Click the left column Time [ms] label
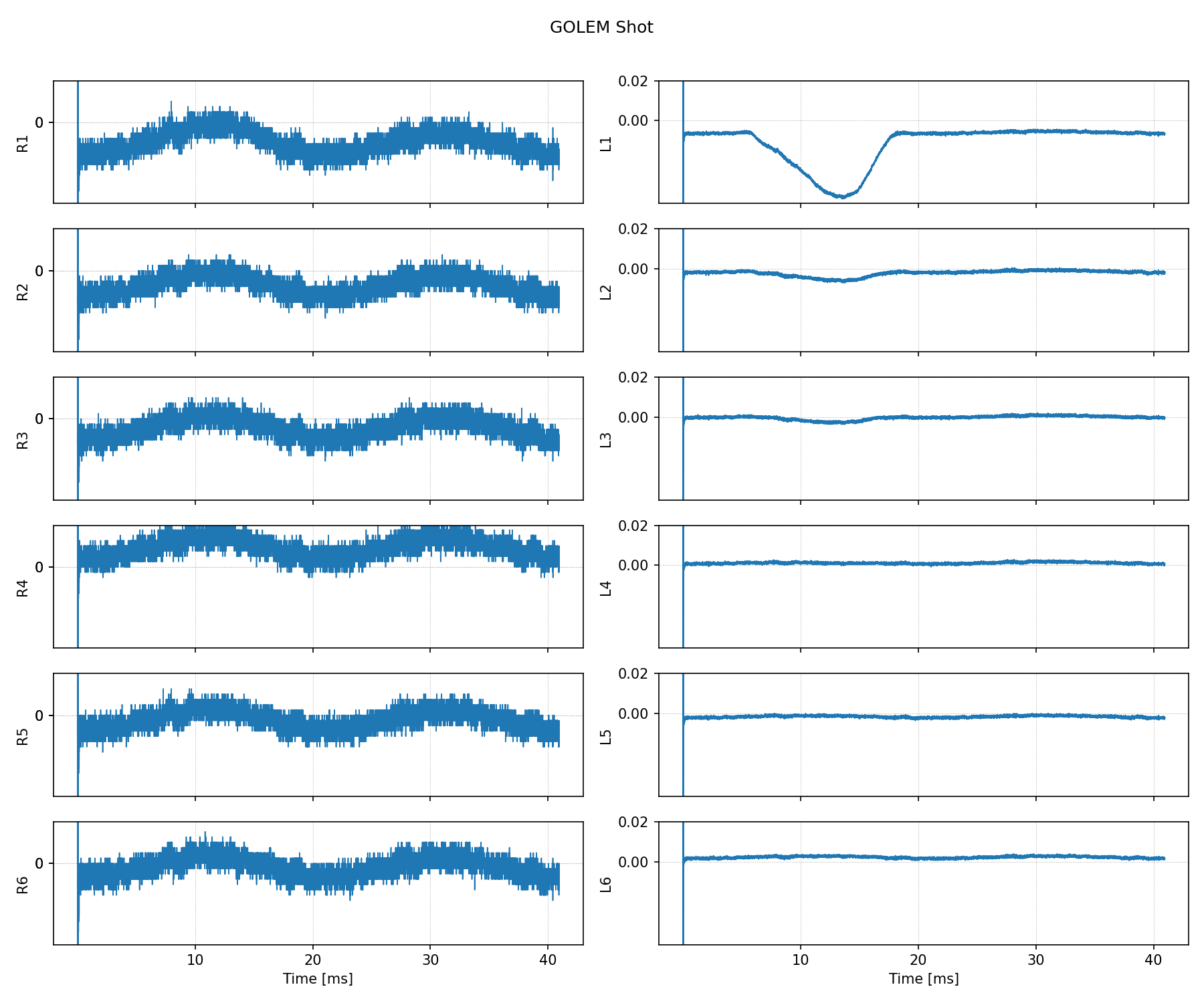This screenshot has height=1003, width=1204. (x=318, y=979)
